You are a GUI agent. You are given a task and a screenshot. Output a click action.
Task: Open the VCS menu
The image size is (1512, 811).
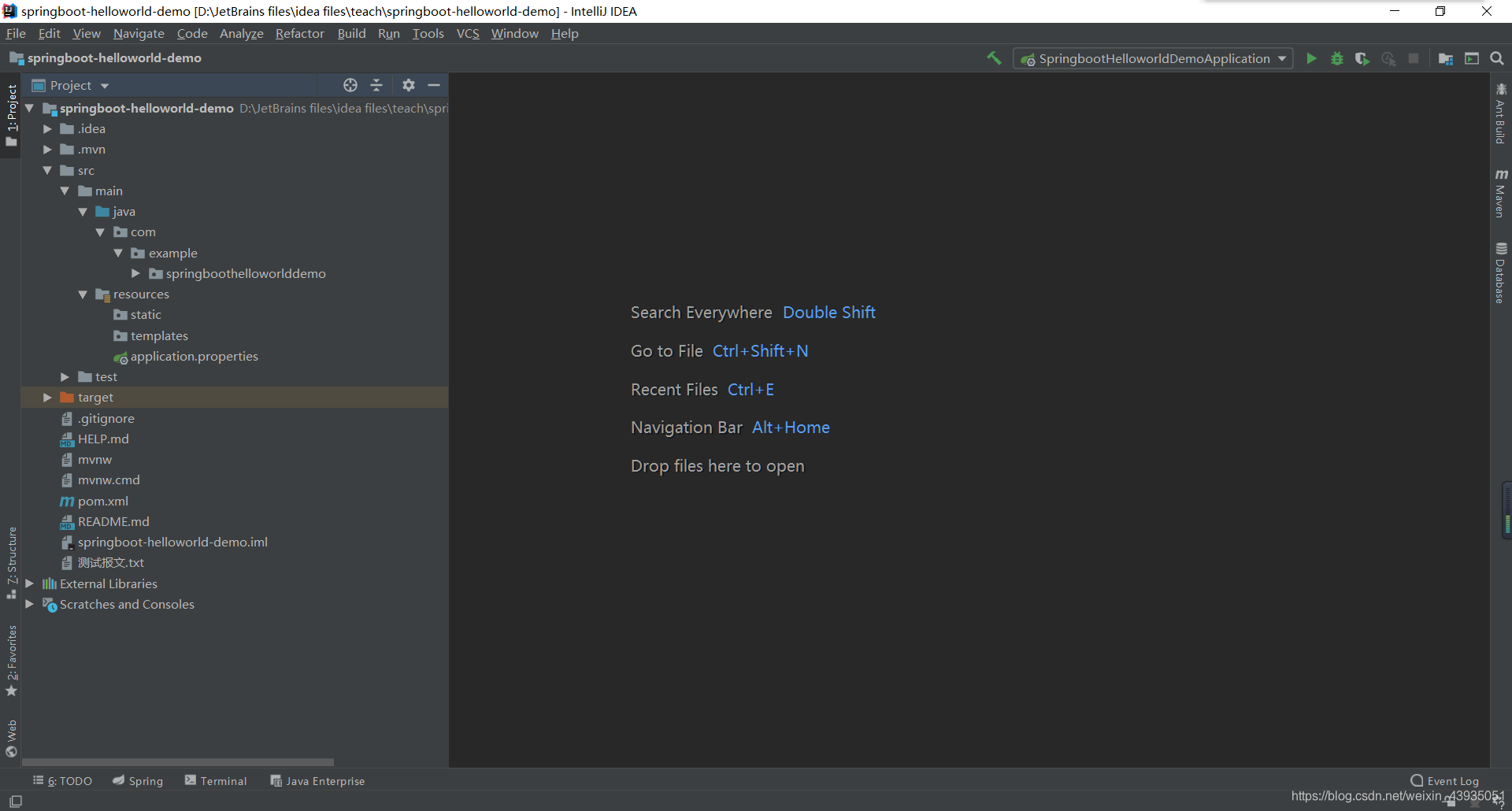click(x=468, y=33)
